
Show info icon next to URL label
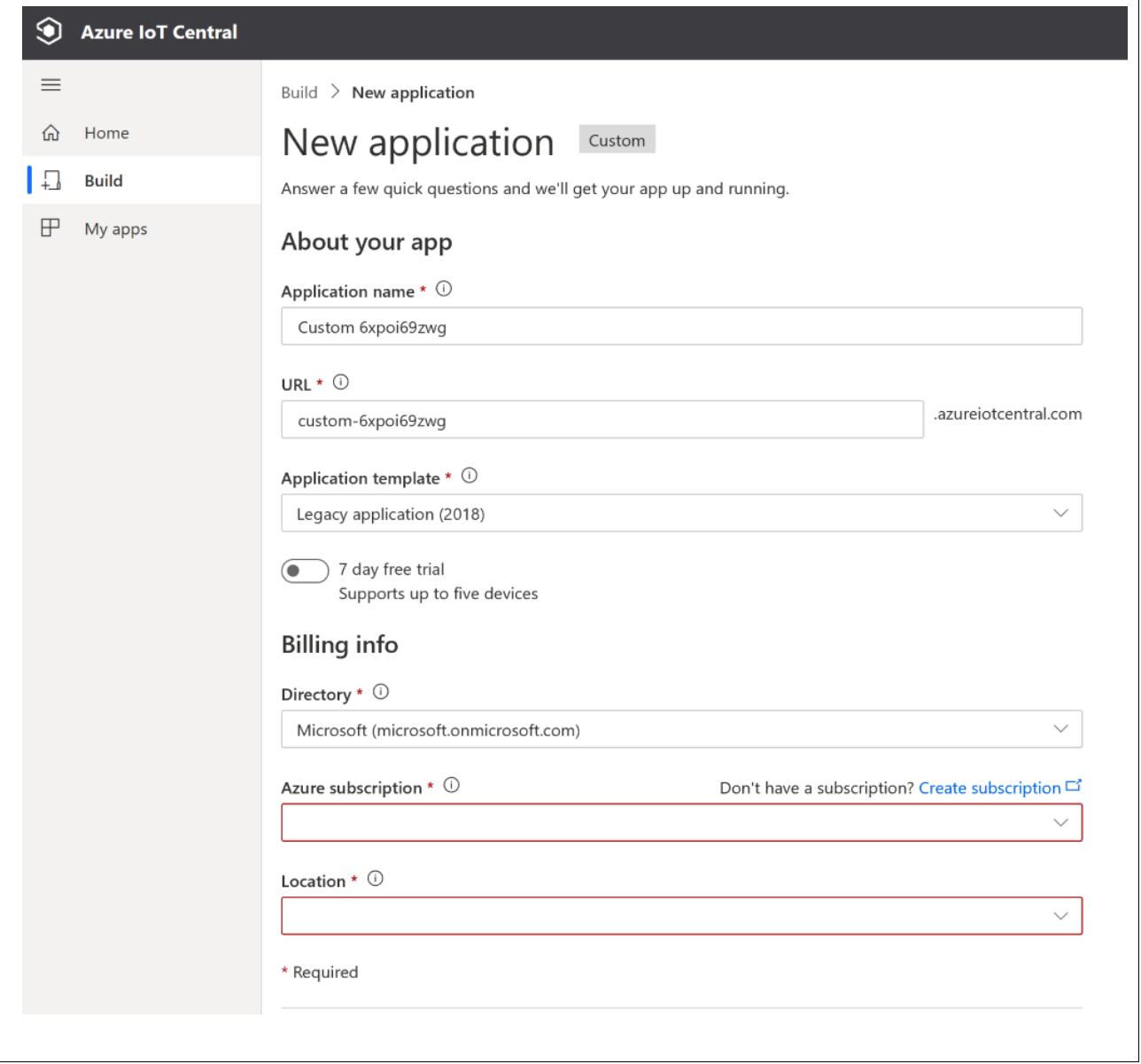coord(341,383)
